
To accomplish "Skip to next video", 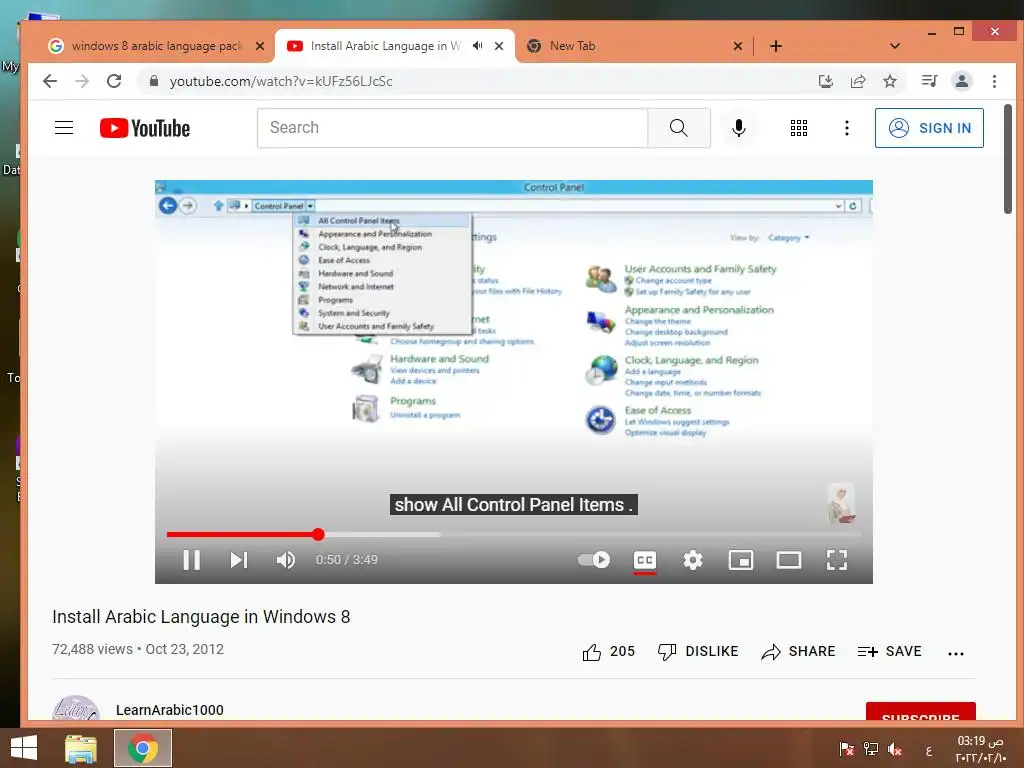I will click(238, 560).
